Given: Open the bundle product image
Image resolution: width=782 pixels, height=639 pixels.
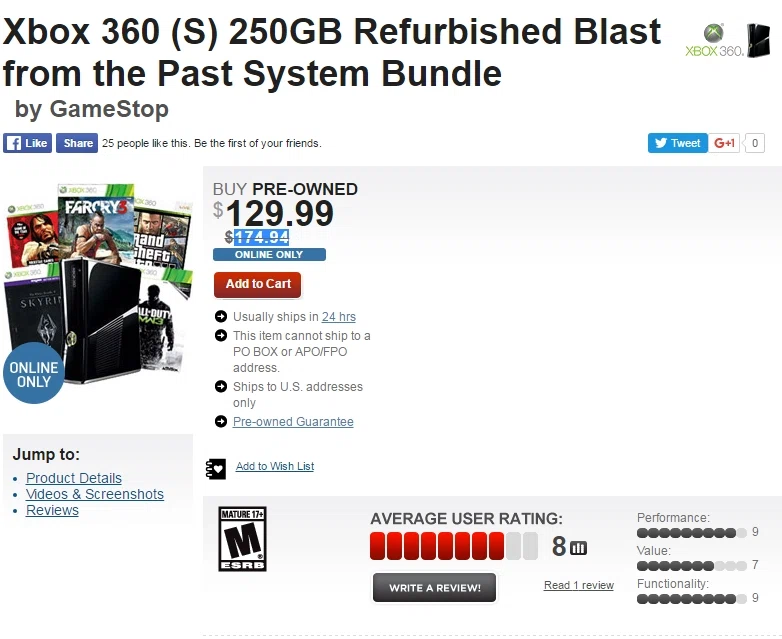Looking at the screenshot, I should (x=98, y=284).
